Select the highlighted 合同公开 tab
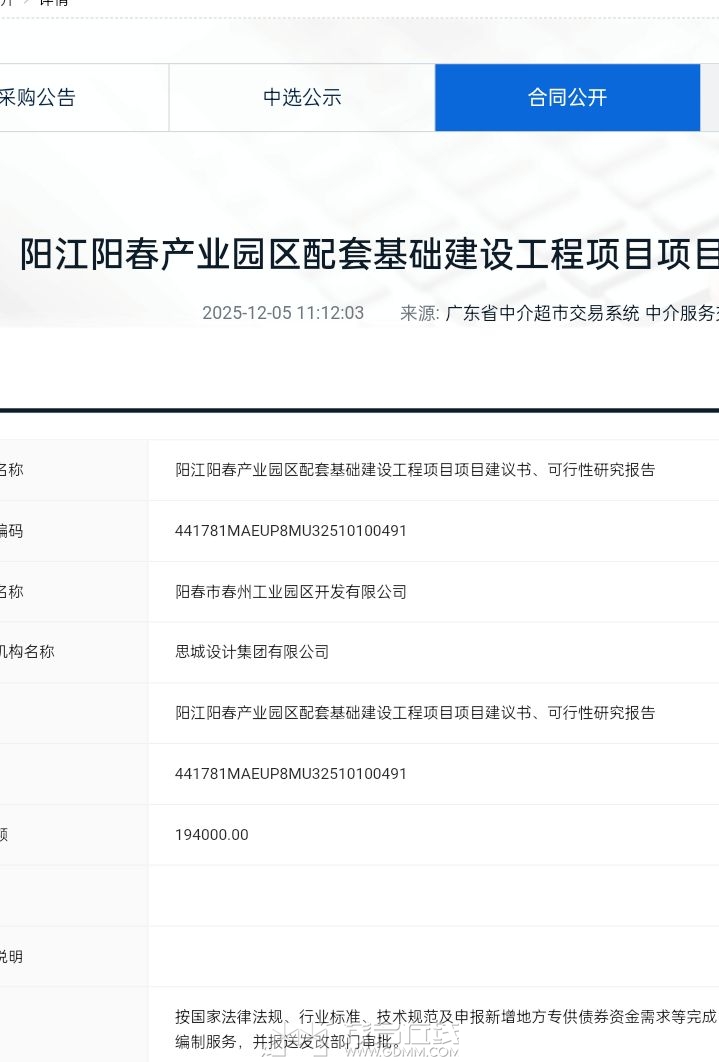The width and height of the screenshot is (719, 1062). point(567,98)
